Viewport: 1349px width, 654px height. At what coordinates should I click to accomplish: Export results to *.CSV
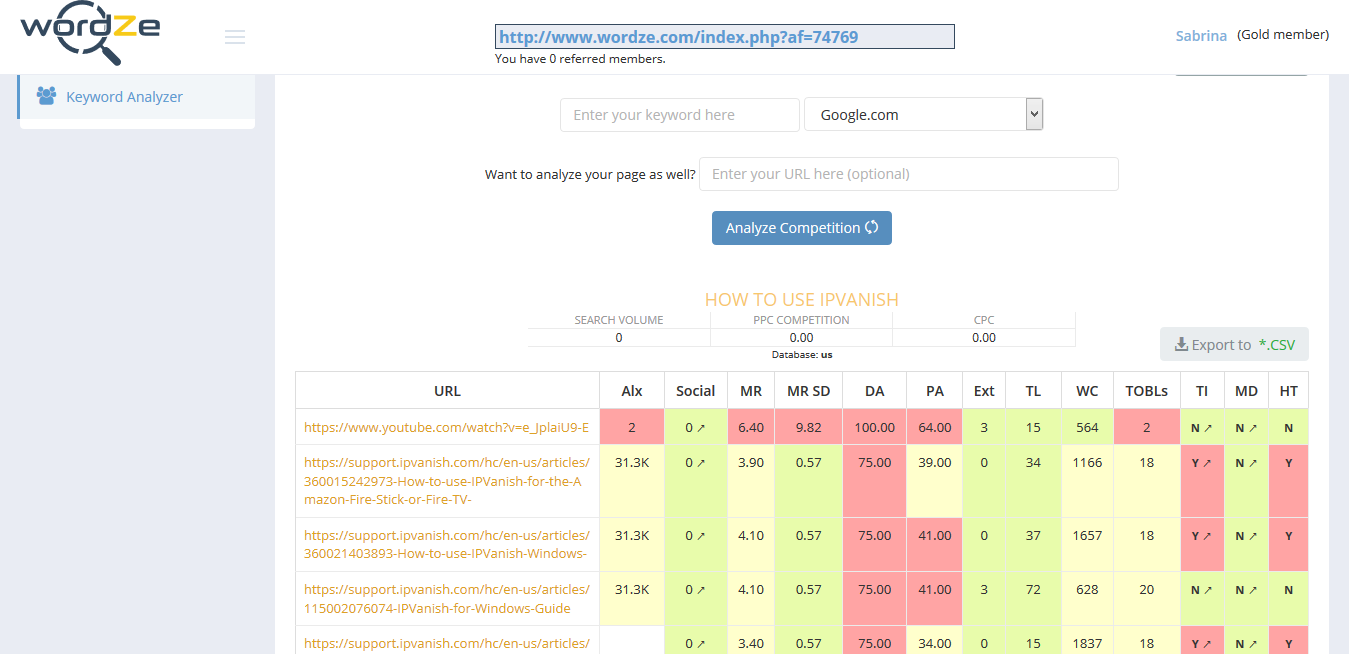(1235, 344)
